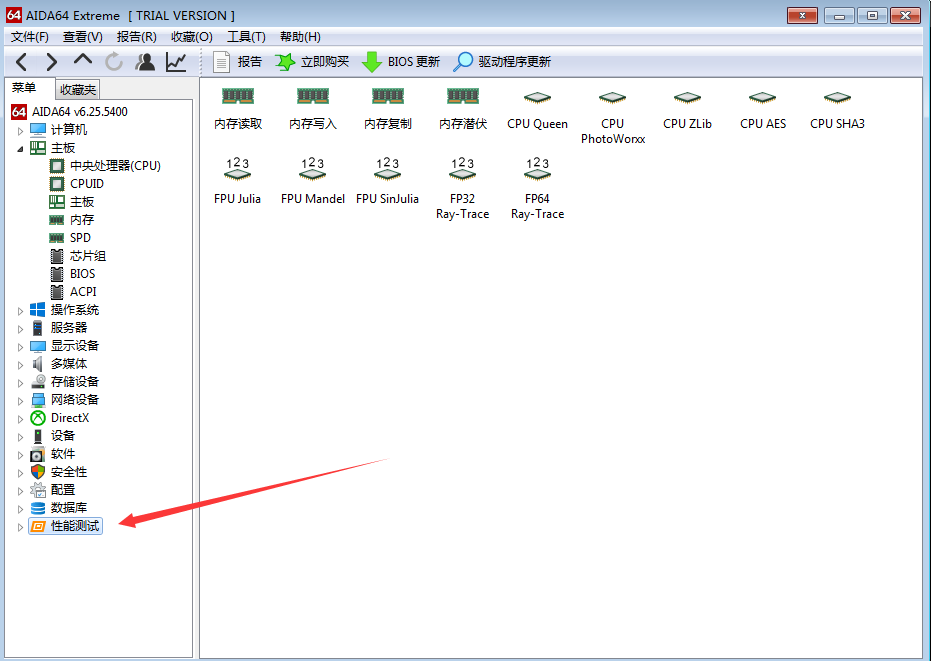Open the graph chart toolbar icon
The height and width of the screenshot is (661, 933).
point(176,62)
